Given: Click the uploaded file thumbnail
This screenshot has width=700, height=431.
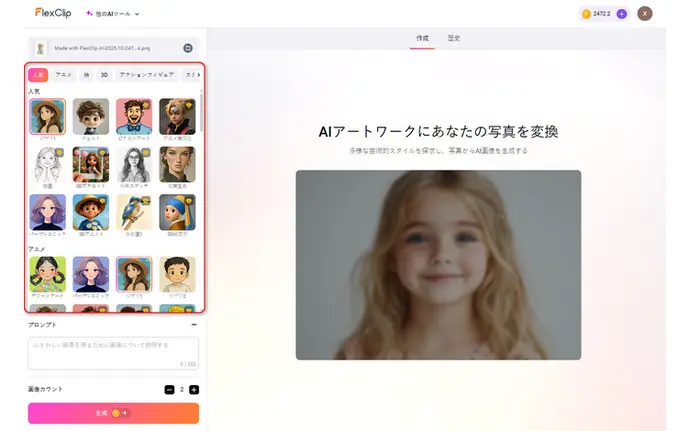Looking at the screenshot, I should (x=41, y=48).
